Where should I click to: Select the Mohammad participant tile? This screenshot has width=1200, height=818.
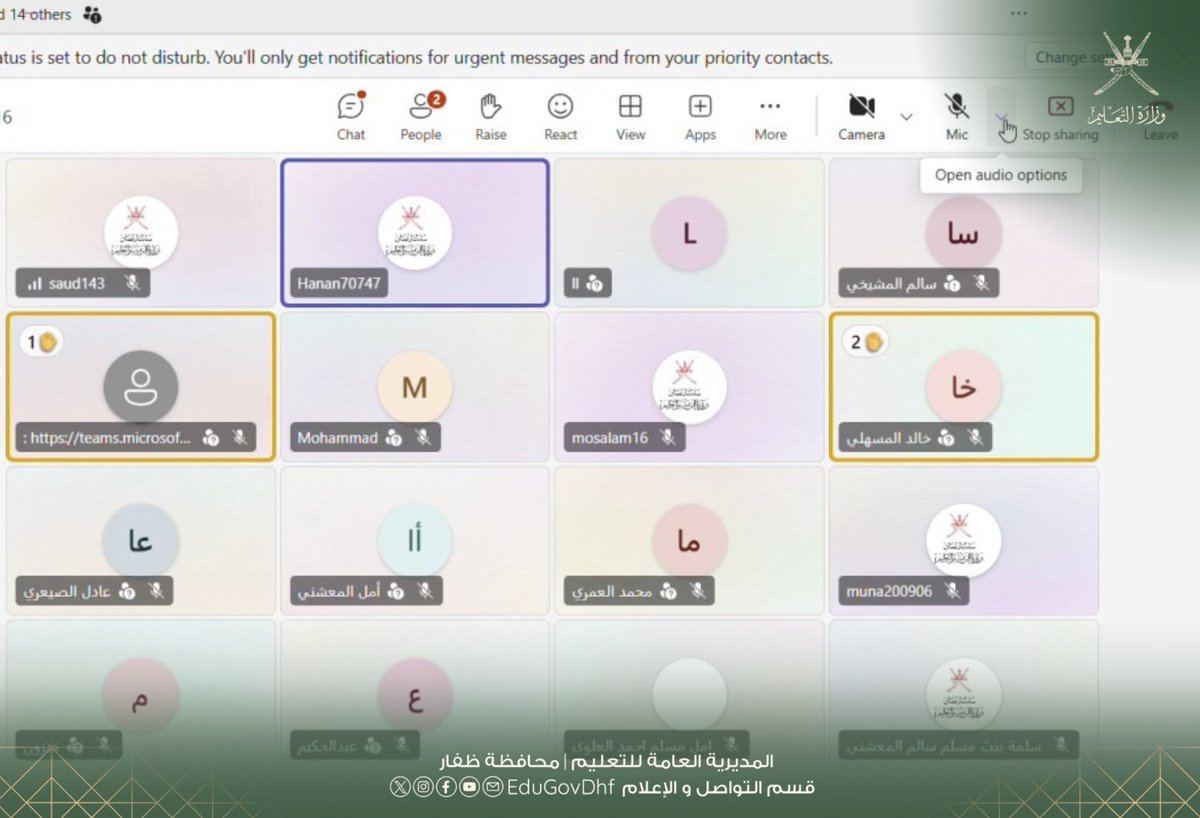(415, 387)
